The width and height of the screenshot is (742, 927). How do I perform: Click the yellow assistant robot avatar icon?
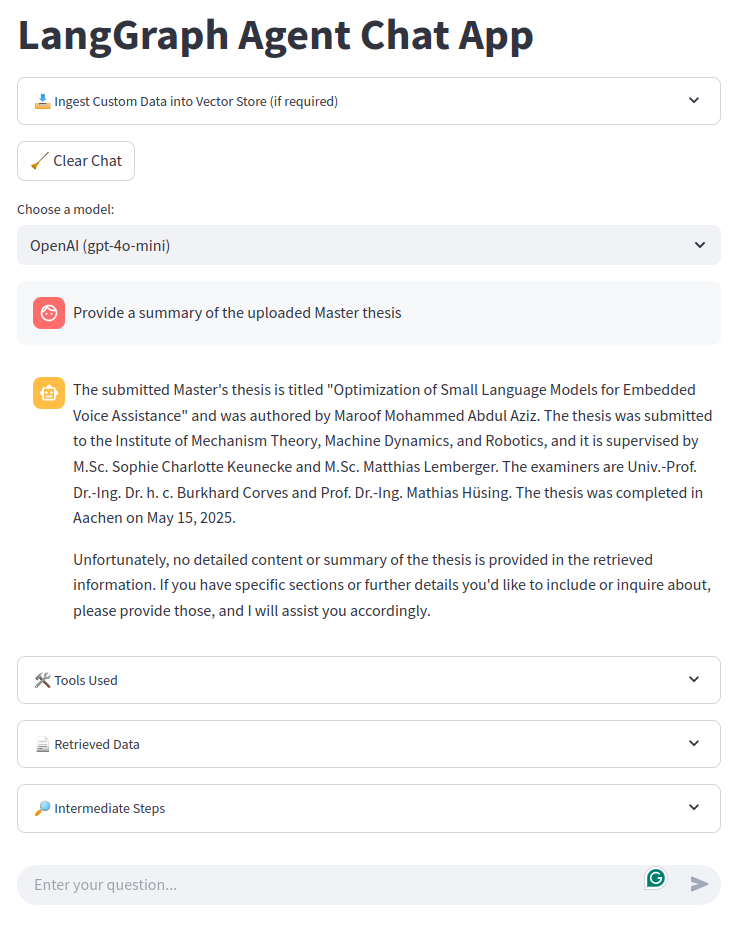pyautogui.click(x=48, y=393)
